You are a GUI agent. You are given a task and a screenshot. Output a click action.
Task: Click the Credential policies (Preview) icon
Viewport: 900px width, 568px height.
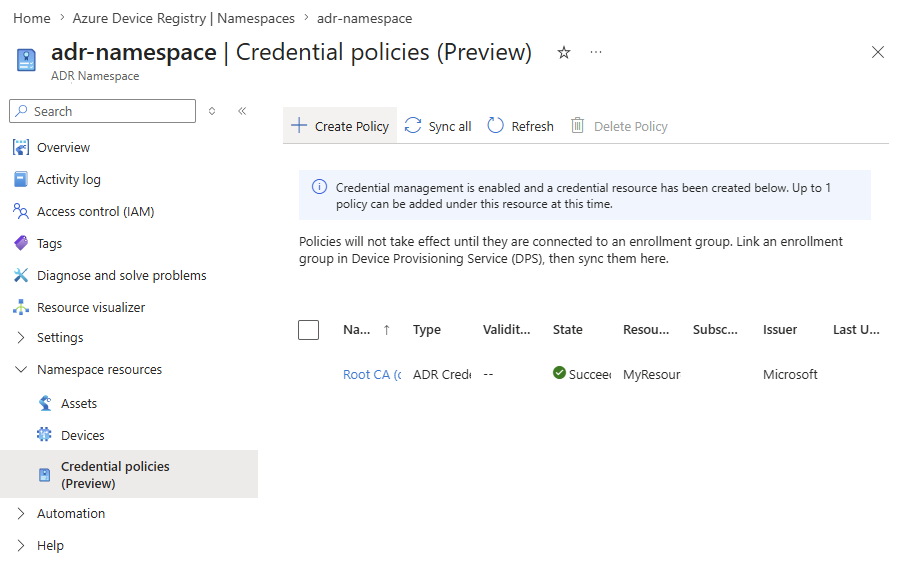pyautogui.click(x=44, y=475)
